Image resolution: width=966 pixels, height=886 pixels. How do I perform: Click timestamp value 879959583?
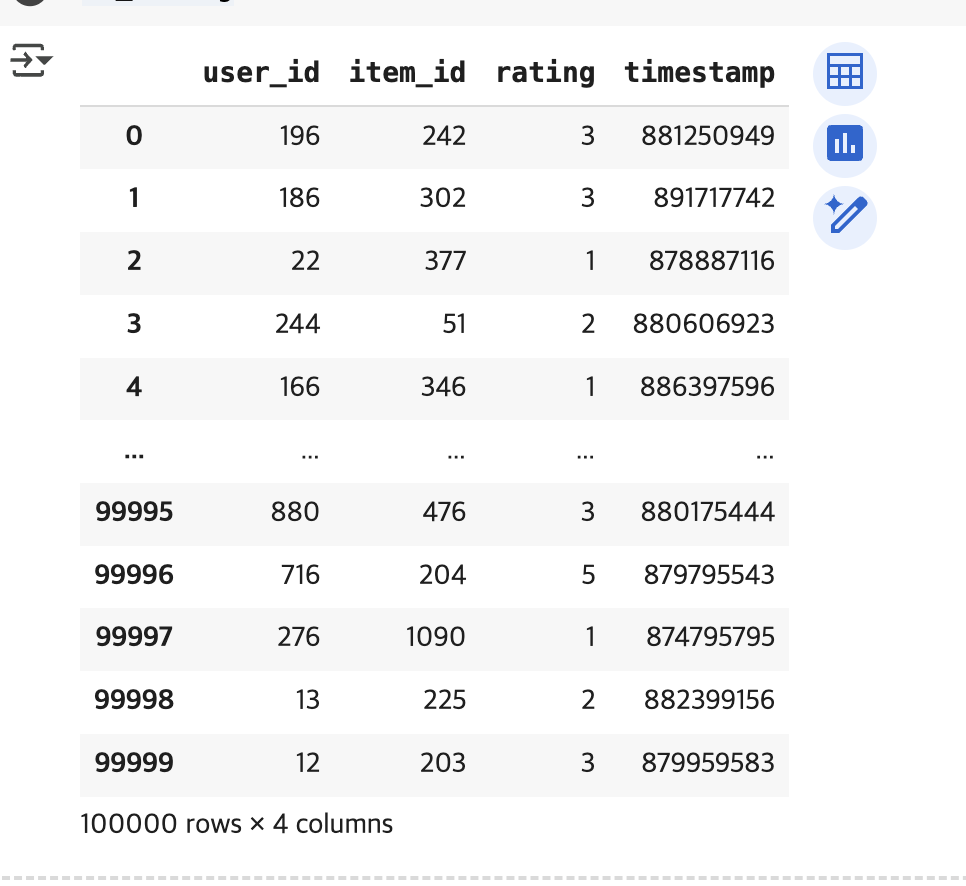pyautogui.click(x=707, y=763)
